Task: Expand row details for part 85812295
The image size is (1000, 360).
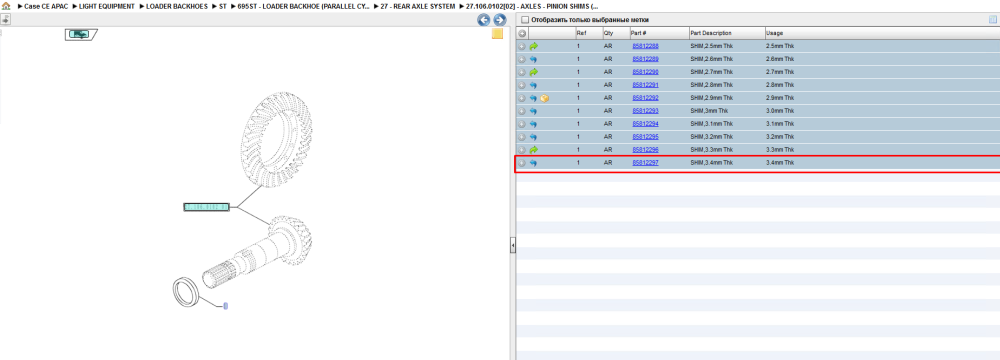Action: click(522, 137)
